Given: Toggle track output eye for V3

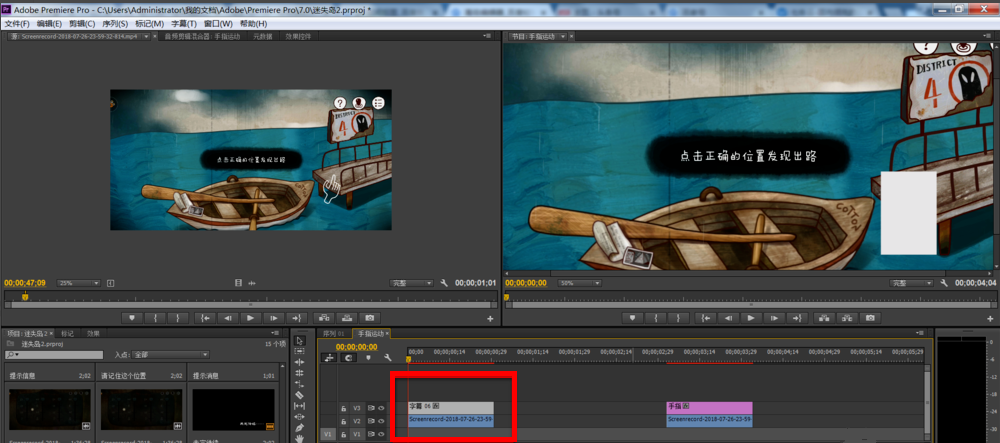Looking at the screenshot, I should pyautogui.click(x=381, y=408).
